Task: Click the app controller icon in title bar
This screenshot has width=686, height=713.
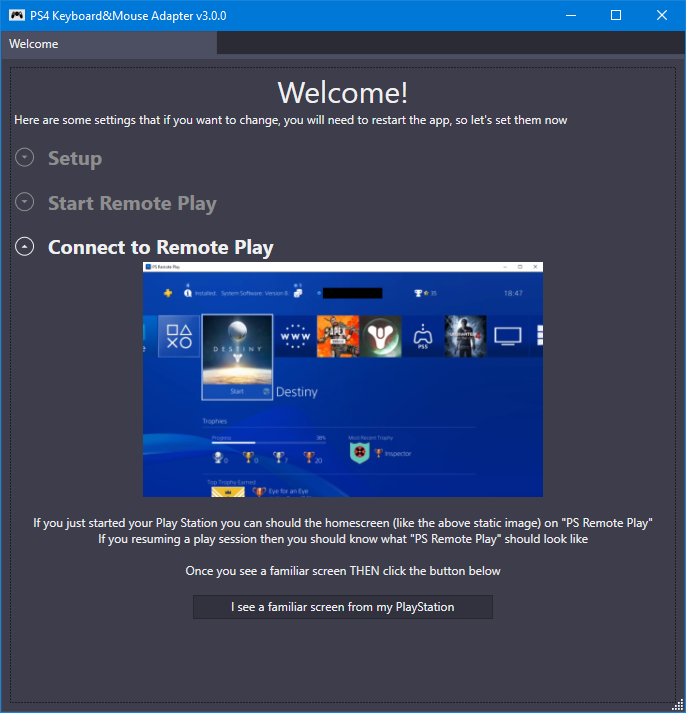Action: point(17,15)
